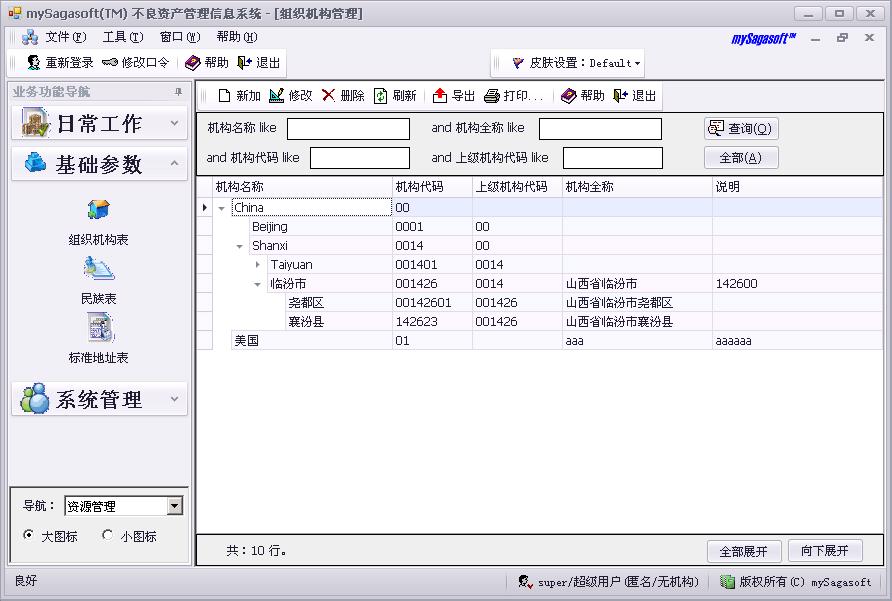Select the small icons (小图标) radio button

click(107, 535)
